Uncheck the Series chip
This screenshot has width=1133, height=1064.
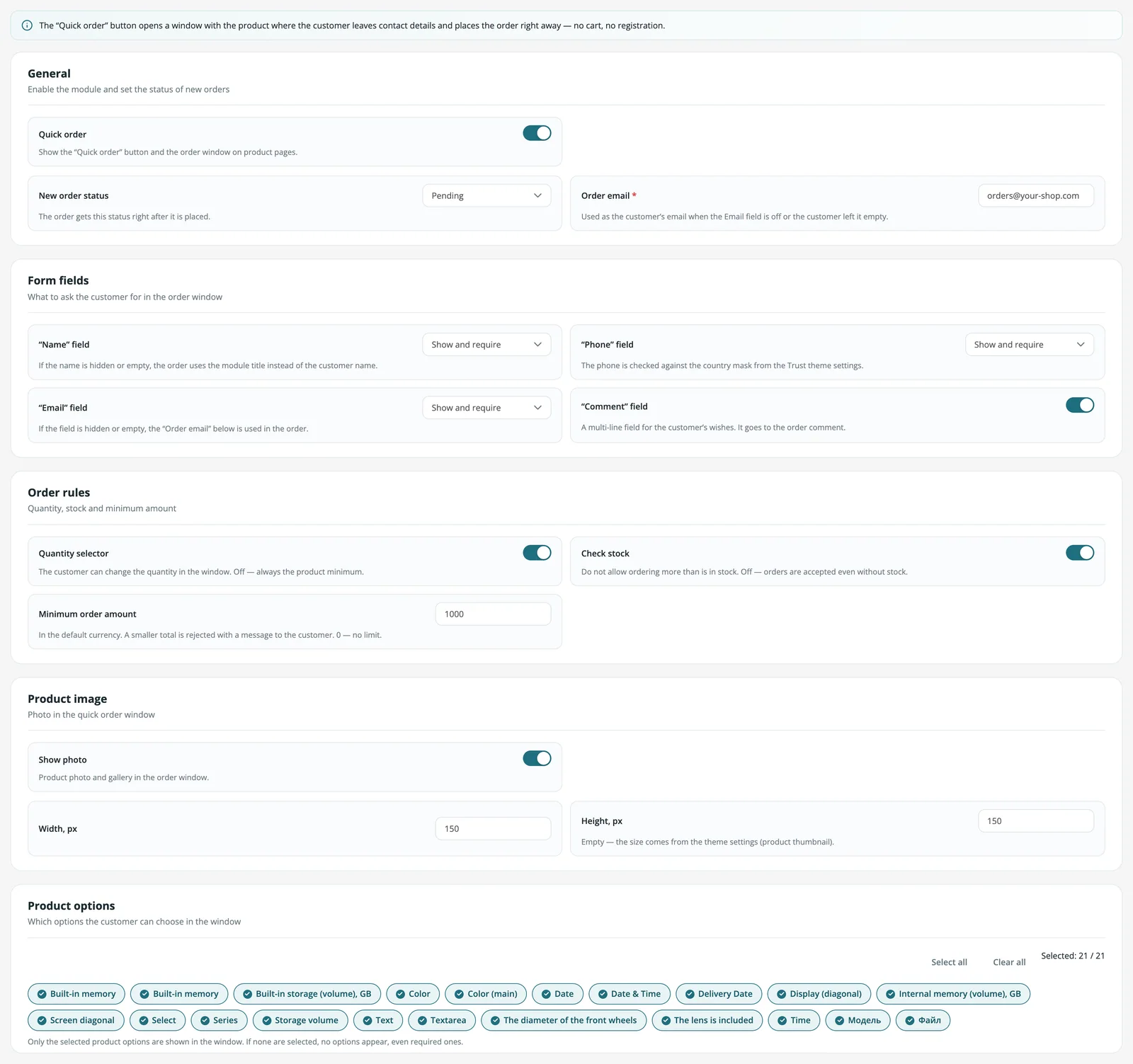click(220, 1020)
